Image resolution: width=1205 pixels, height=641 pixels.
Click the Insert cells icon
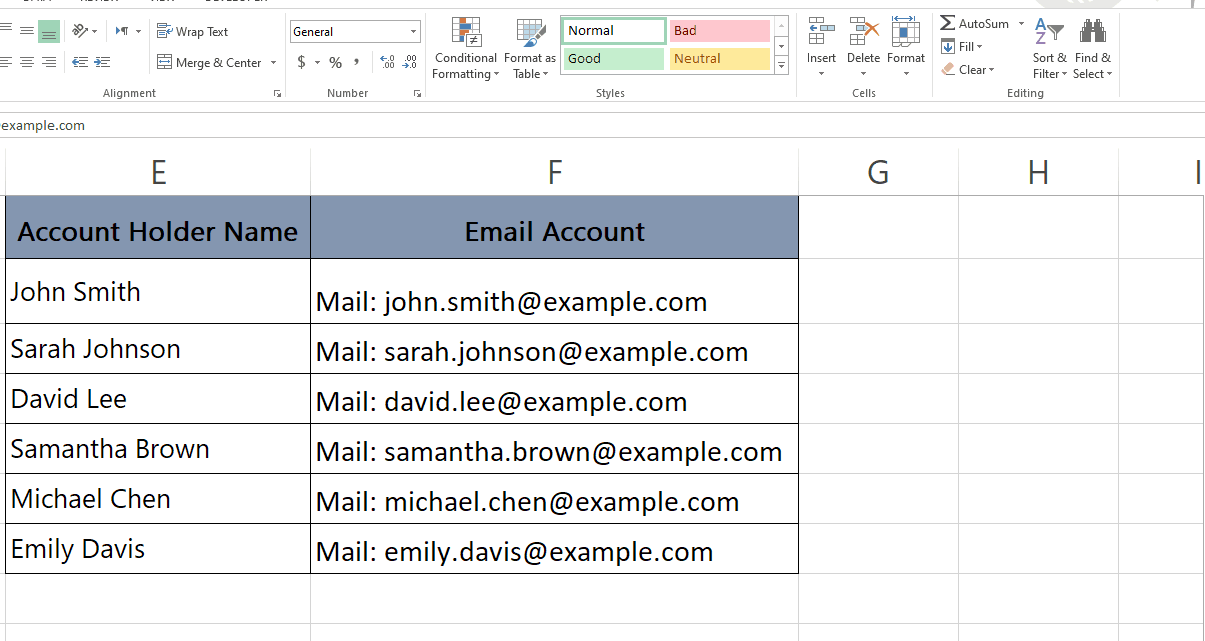tap(822, 32)
